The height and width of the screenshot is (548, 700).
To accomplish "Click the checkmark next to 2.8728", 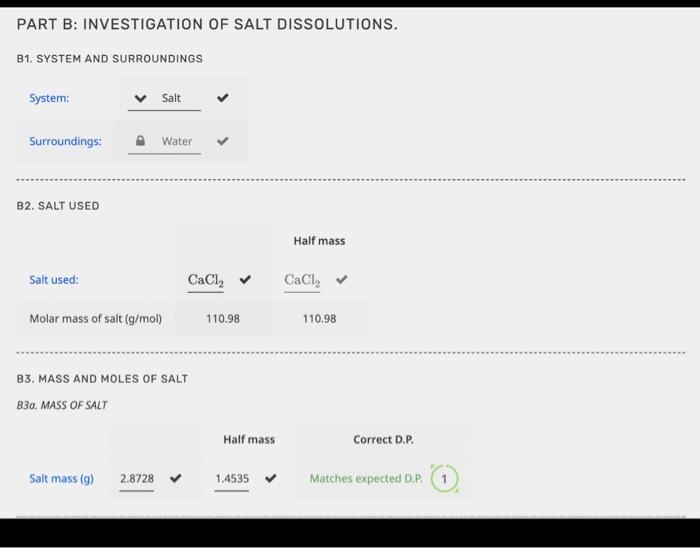I will pyautogui.click(x=176, y=478).
